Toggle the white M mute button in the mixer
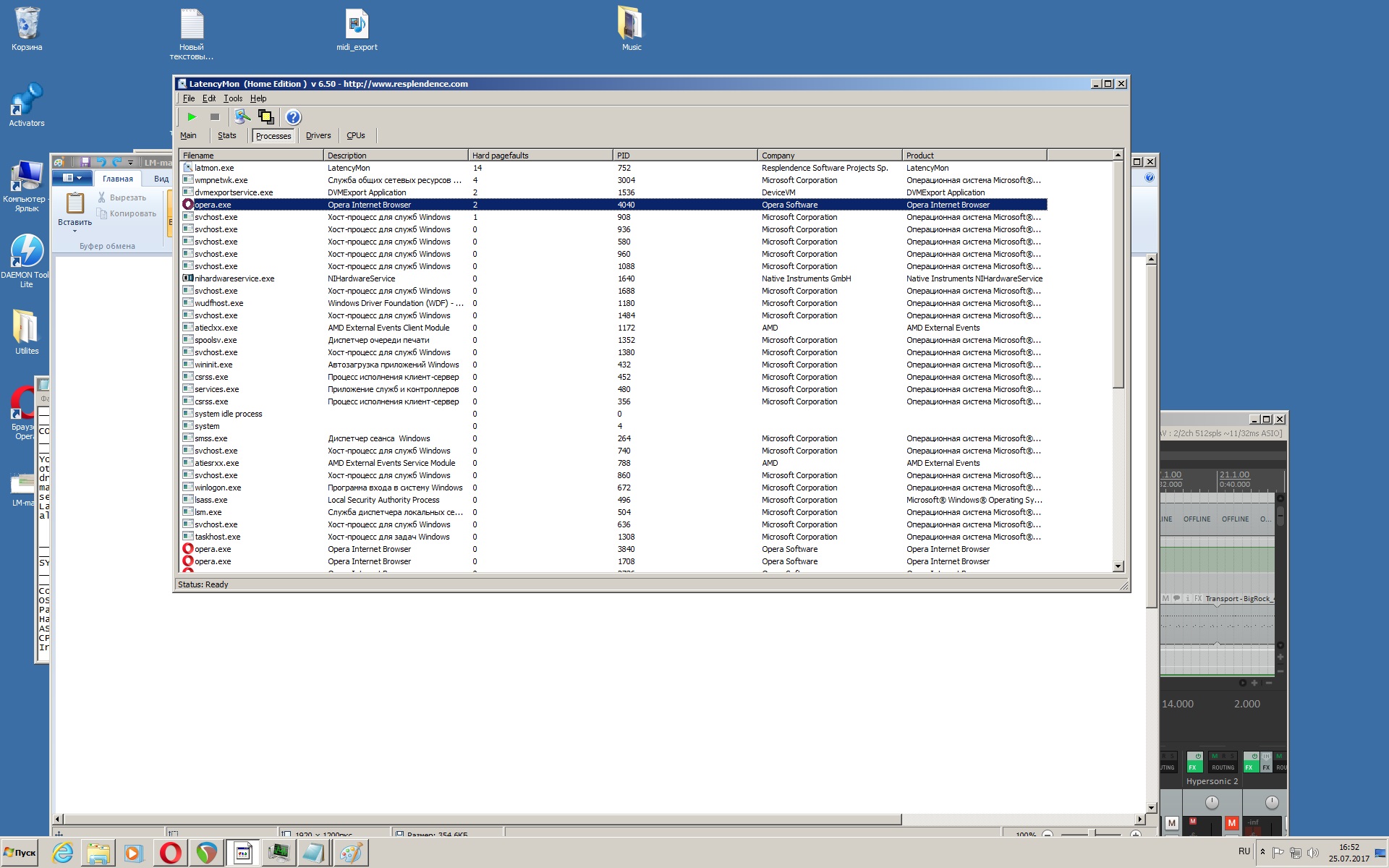 pos(1172,823)
